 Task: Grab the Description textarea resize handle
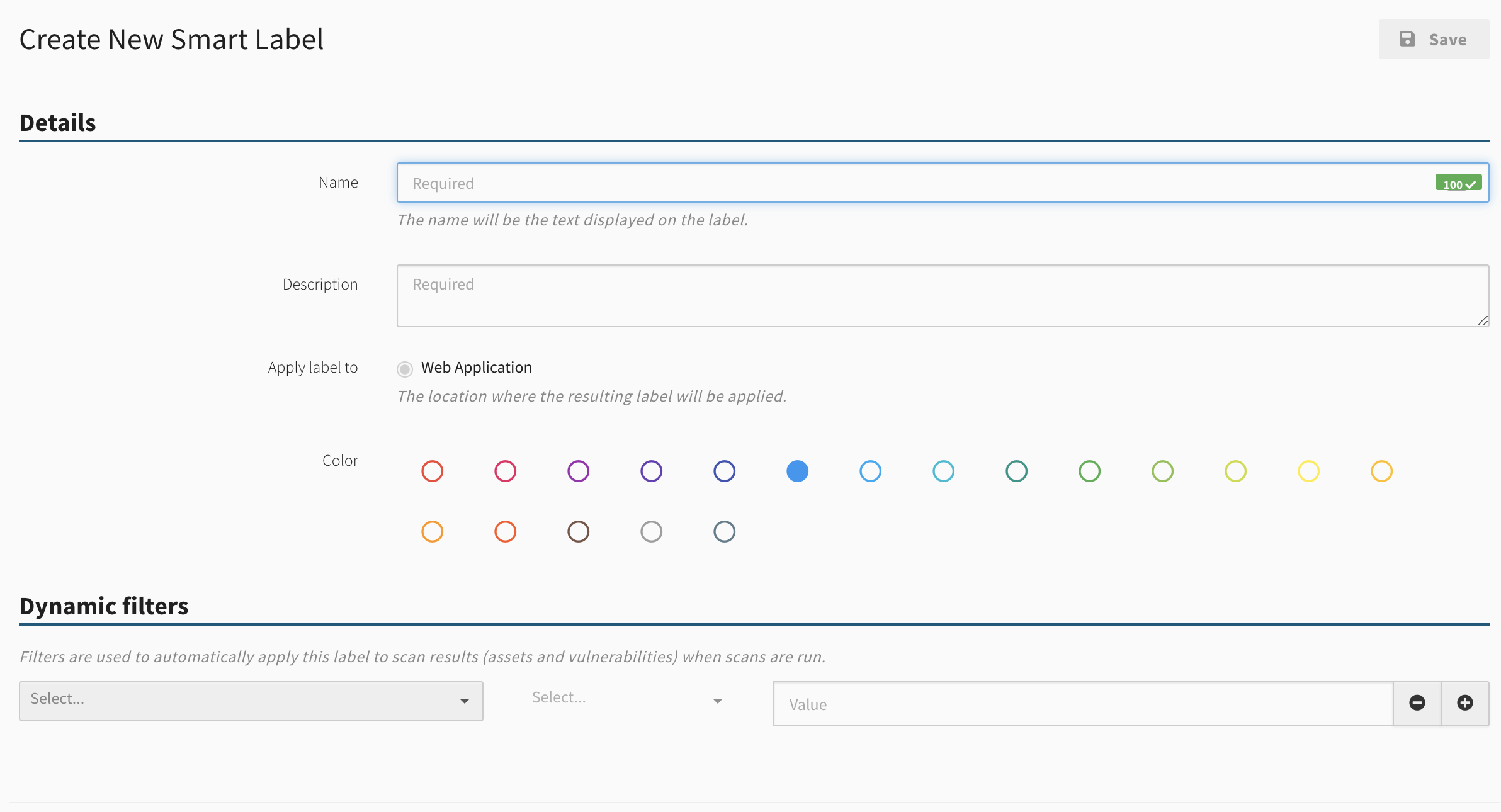[x=1483, y=320]
